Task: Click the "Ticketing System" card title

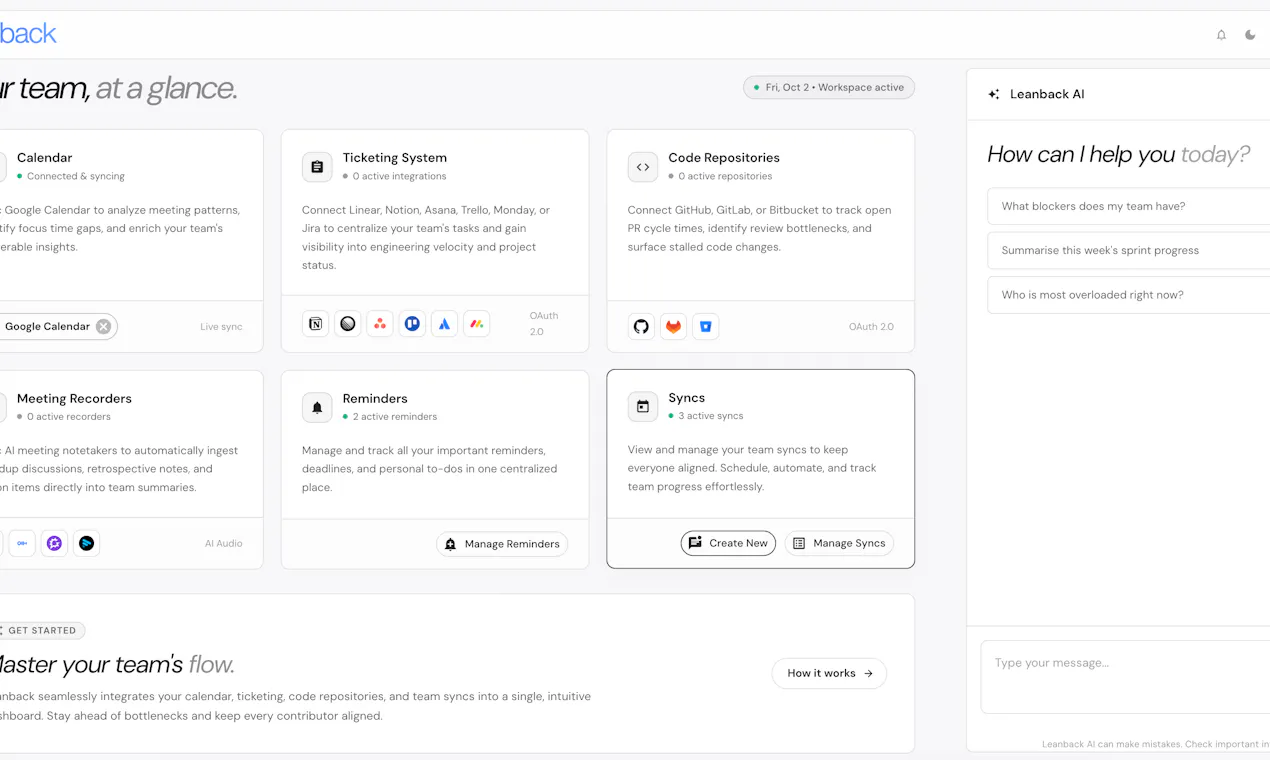Action: (x=395, y=158)
